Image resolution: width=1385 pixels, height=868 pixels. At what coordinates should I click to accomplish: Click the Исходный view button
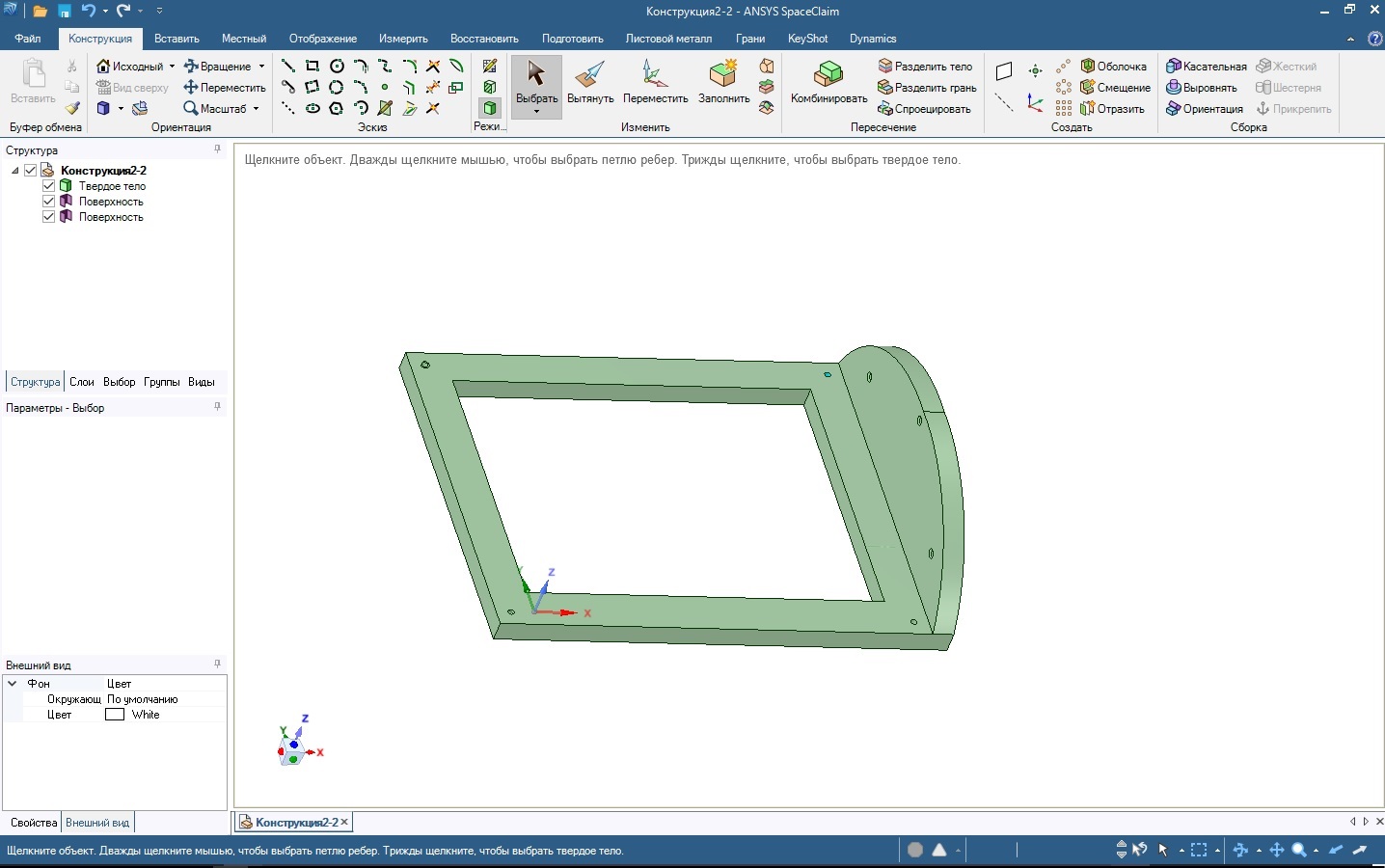(130, 67)
